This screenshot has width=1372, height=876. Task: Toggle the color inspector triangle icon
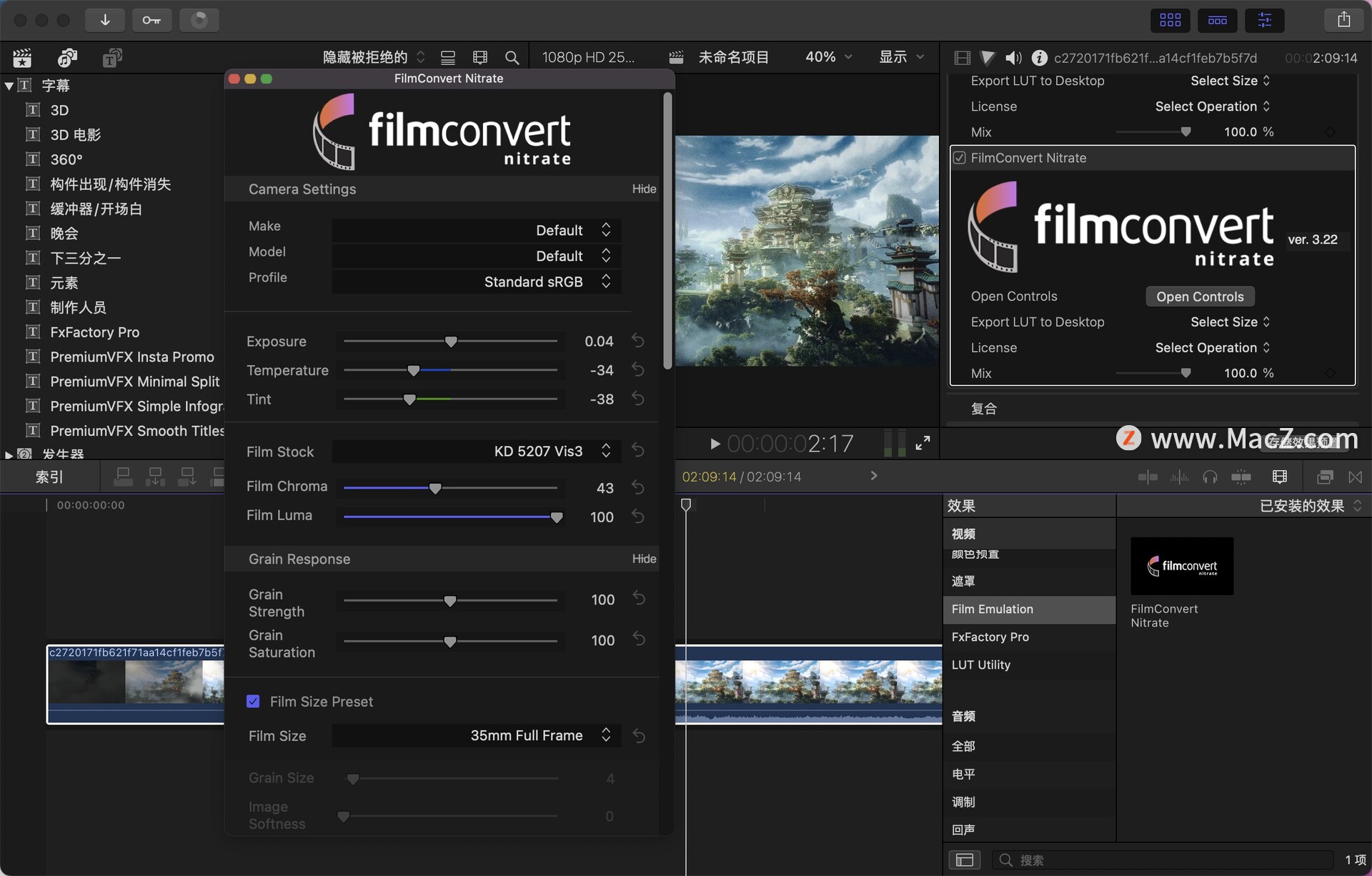[x=987, y=58]
